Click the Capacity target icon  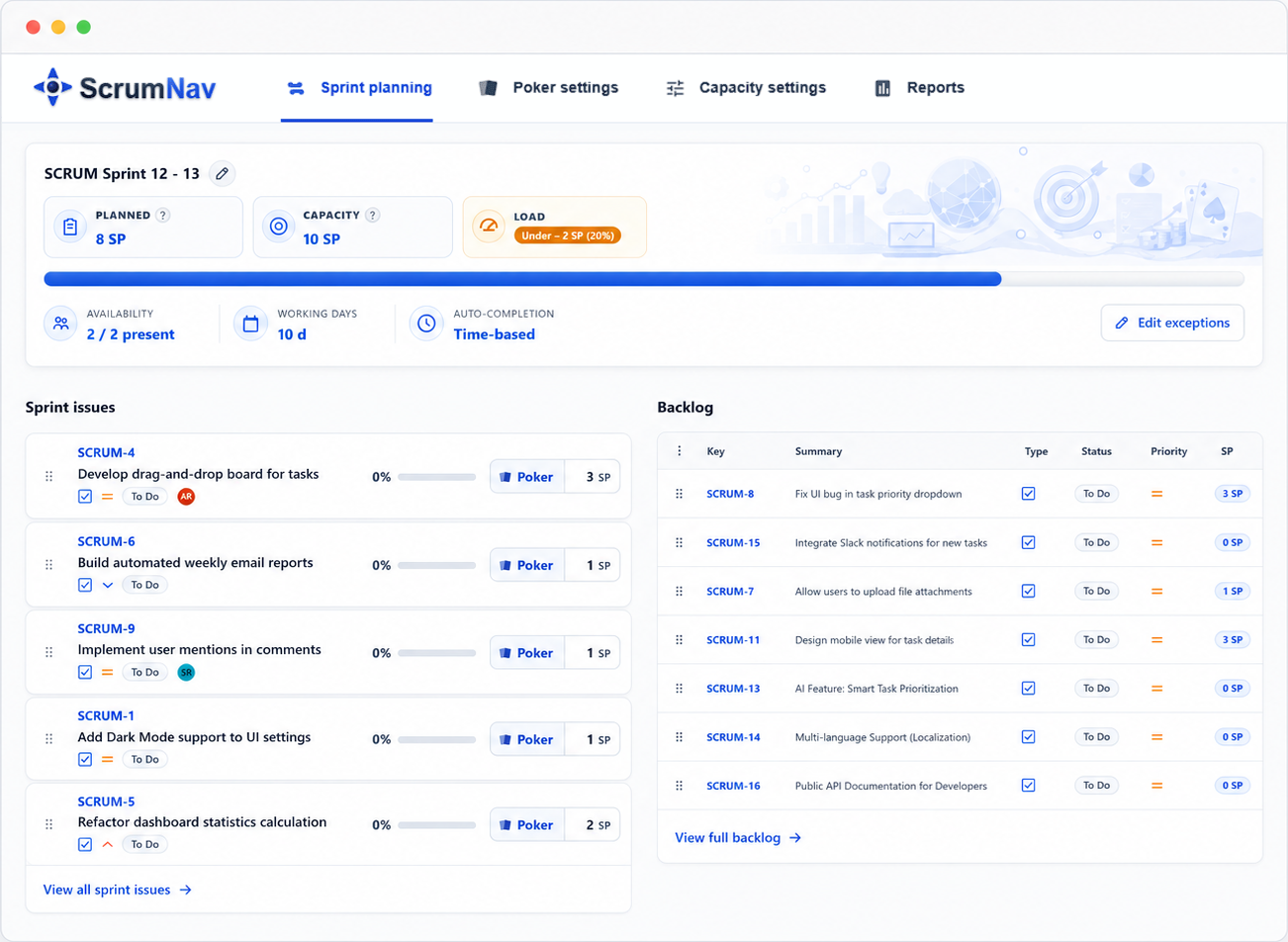(x=279, y=227)
